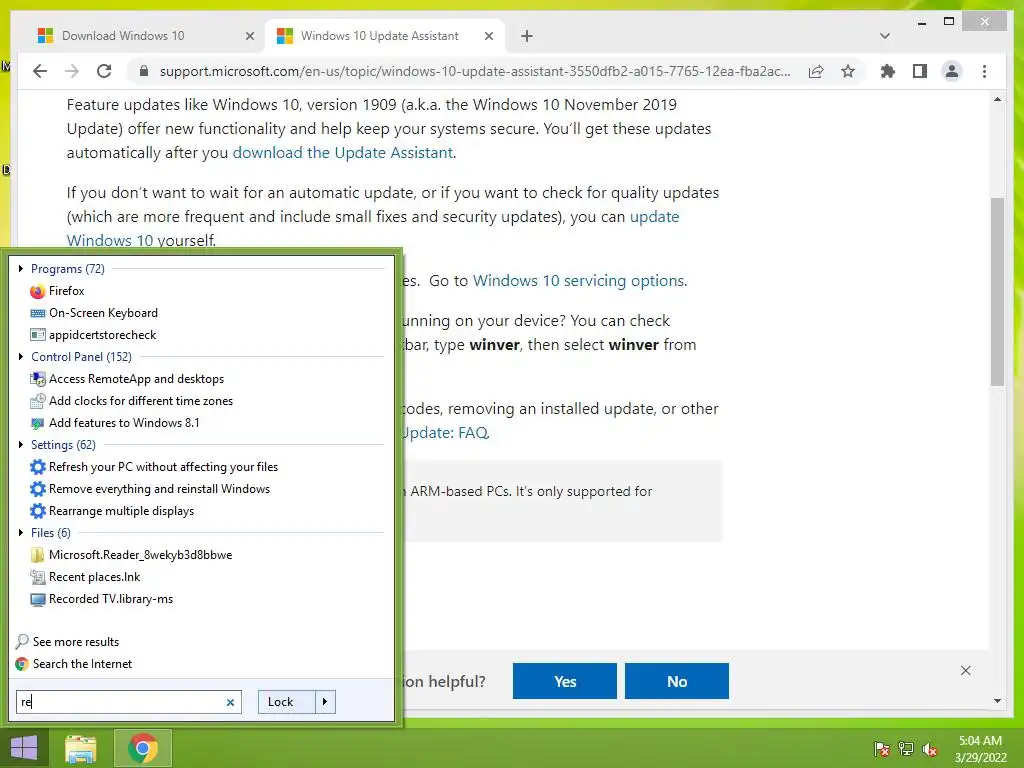Image resolution: width=1024 pixels, height=768 pixels.
Task: Close the Windows 10 Update Assistant tab
Action: (x=488, y=36)
